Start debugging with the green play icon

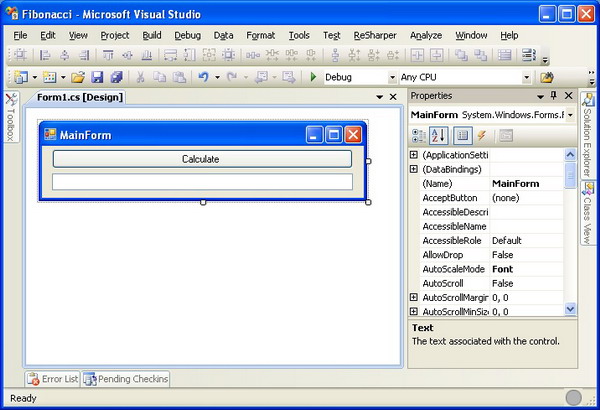pyautogui.click(x=313, y=77)
